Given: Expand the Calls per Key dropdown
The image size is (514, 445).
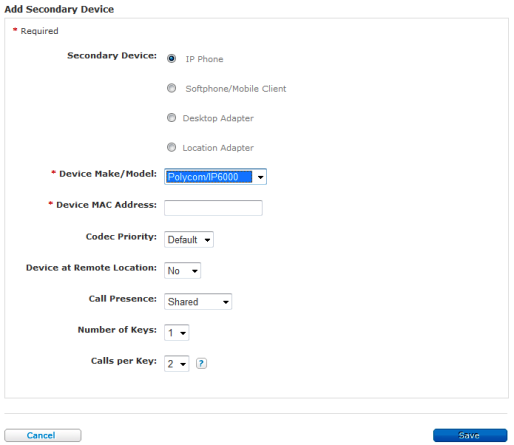Looking at the screenshot, I should (x=177, y=364).
